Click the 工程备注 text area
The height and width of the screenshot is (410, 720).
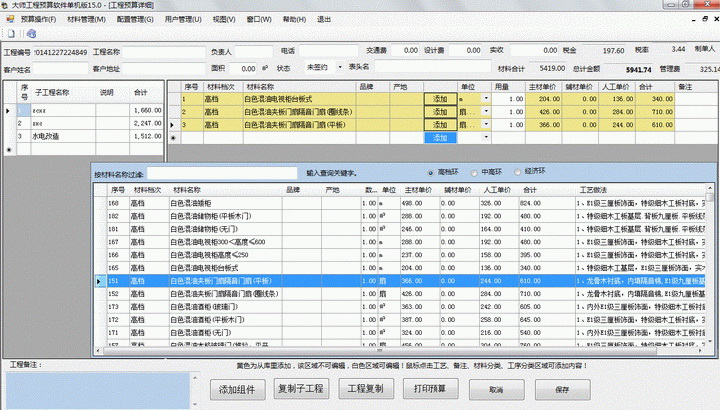98,390
